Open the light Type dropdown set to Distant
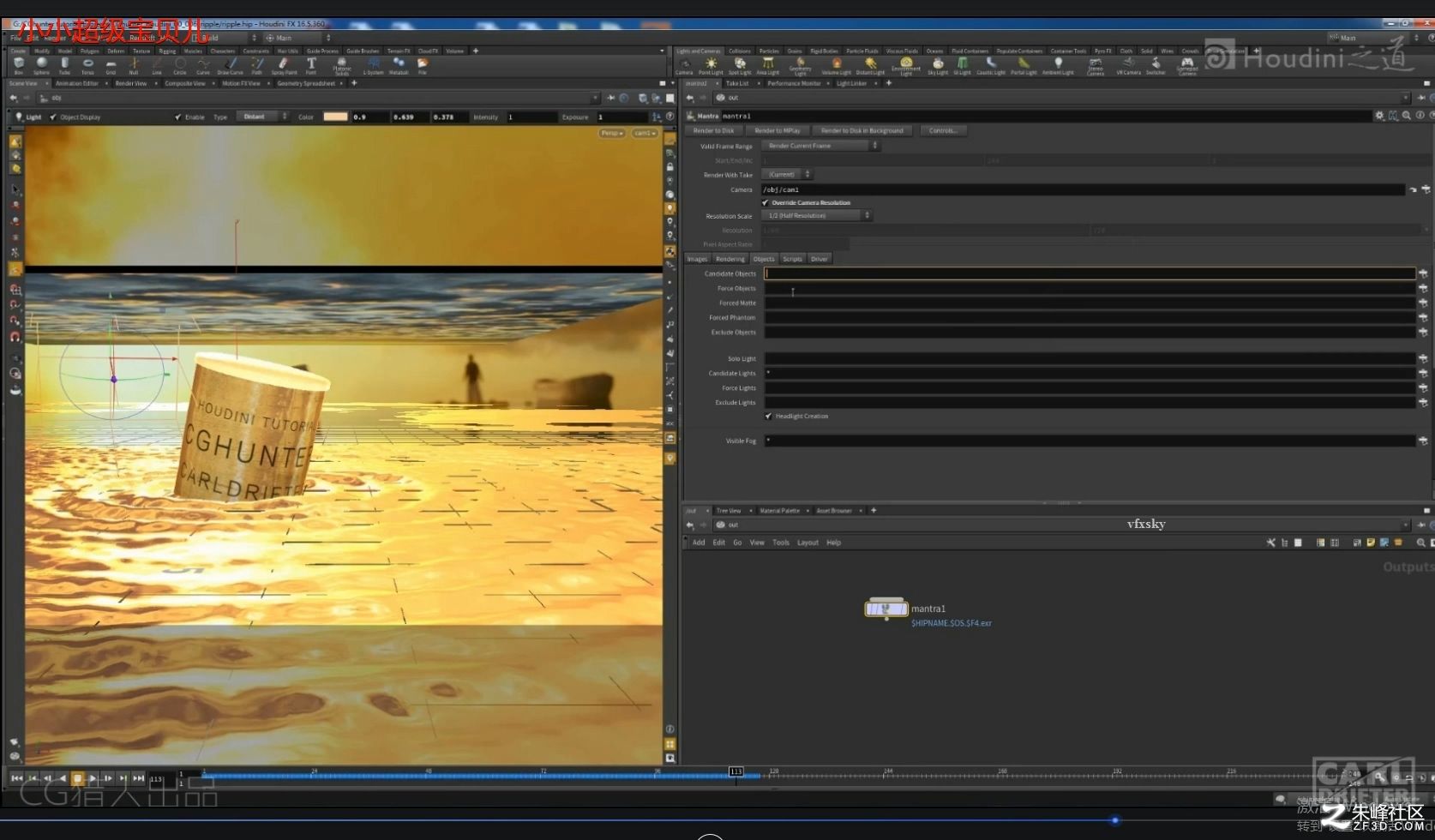 261,117
